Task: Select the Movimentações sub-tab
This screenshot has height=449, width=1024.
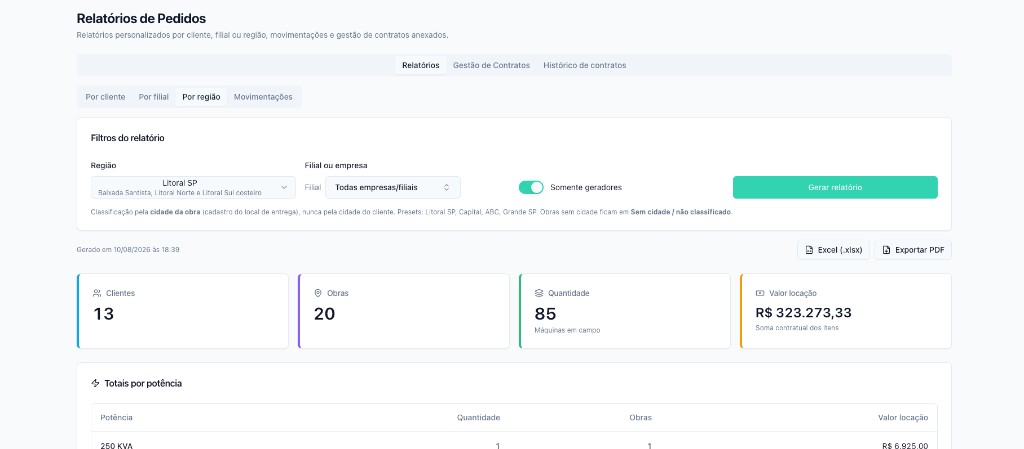Action: click(263, 97)
